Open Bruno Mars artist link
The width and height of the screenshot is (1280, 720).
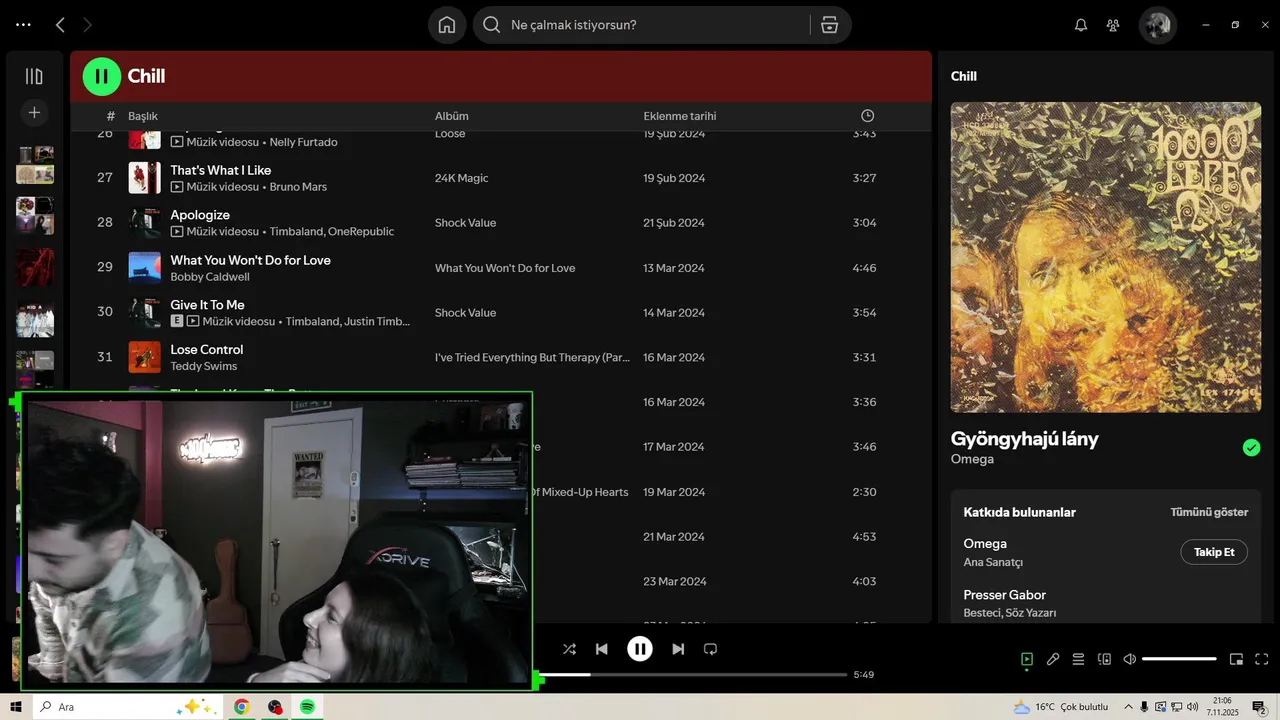[x=298, y=187]
